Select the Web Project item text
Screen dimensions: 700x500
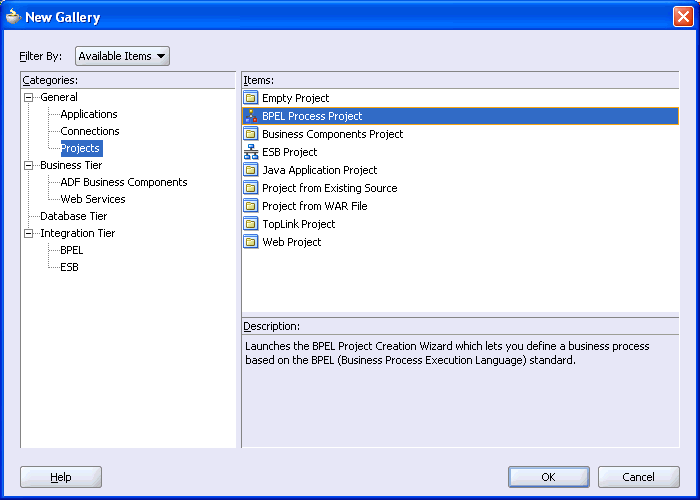coord(292,242)
